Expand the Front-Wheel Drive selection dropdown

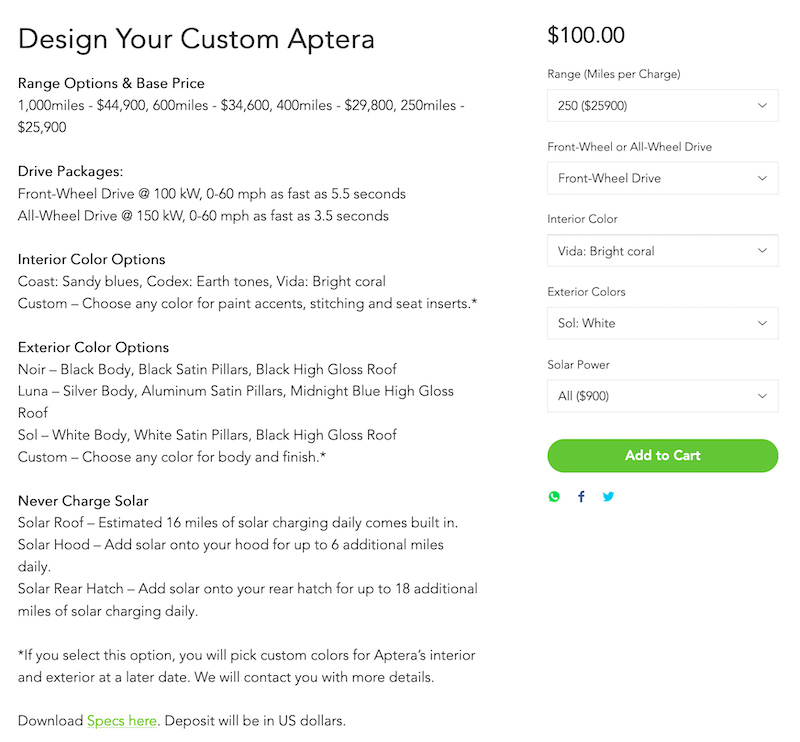tap(662, 178)
